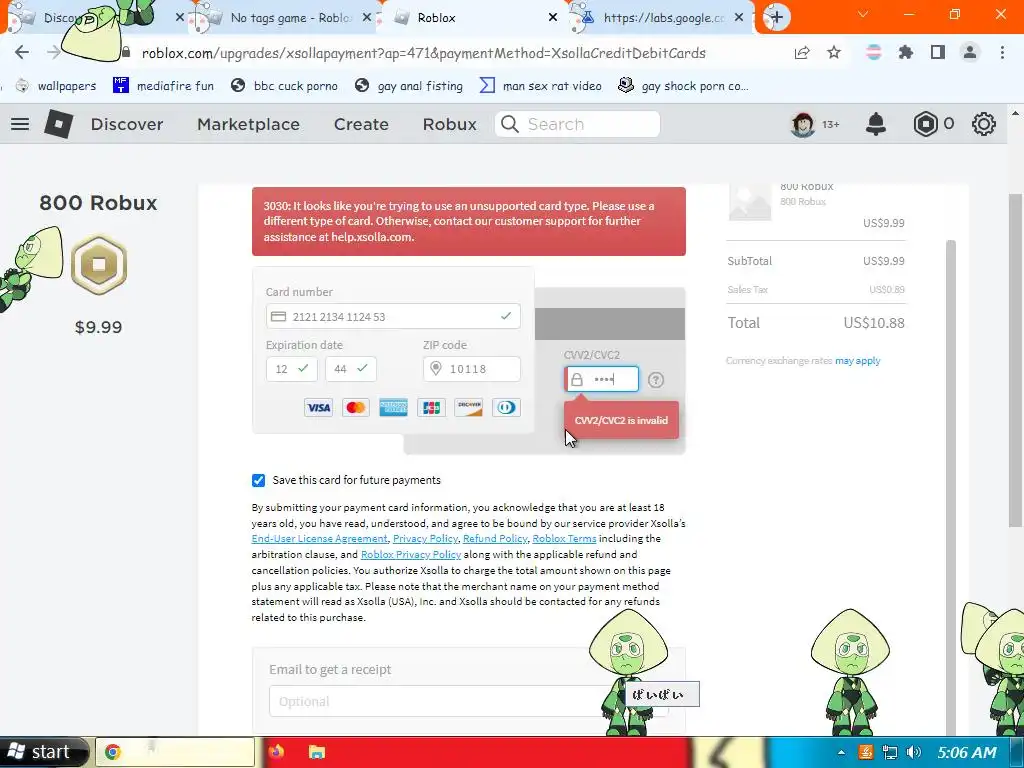Click the Diners Club card logo
This screenshot has width=1024, height=768.
(506, 408)
